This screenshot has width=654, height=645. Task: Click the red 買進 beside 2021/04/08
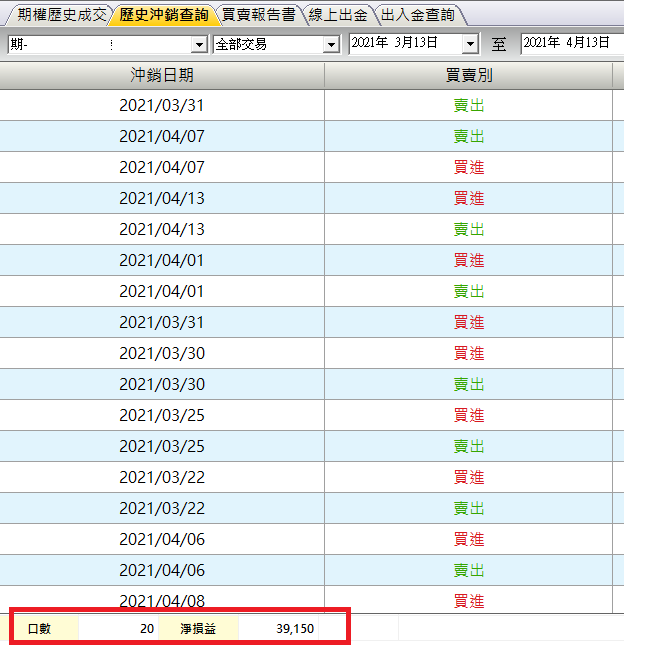click(469, 601)
